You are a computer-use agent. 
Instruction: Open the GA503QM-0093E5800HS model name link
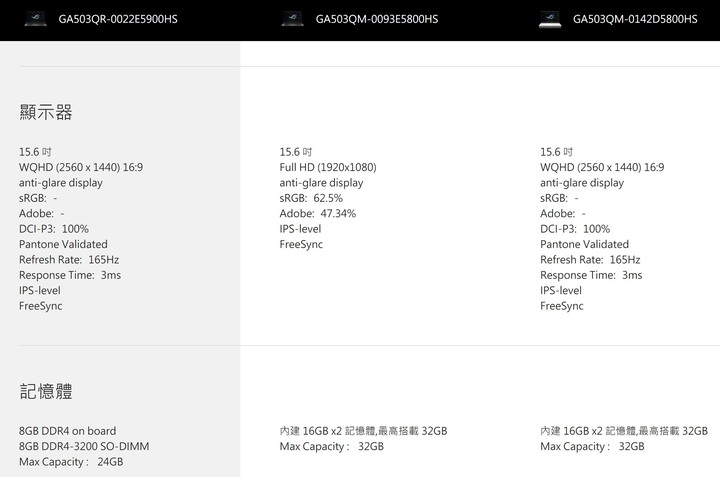[x=377, y=19]
